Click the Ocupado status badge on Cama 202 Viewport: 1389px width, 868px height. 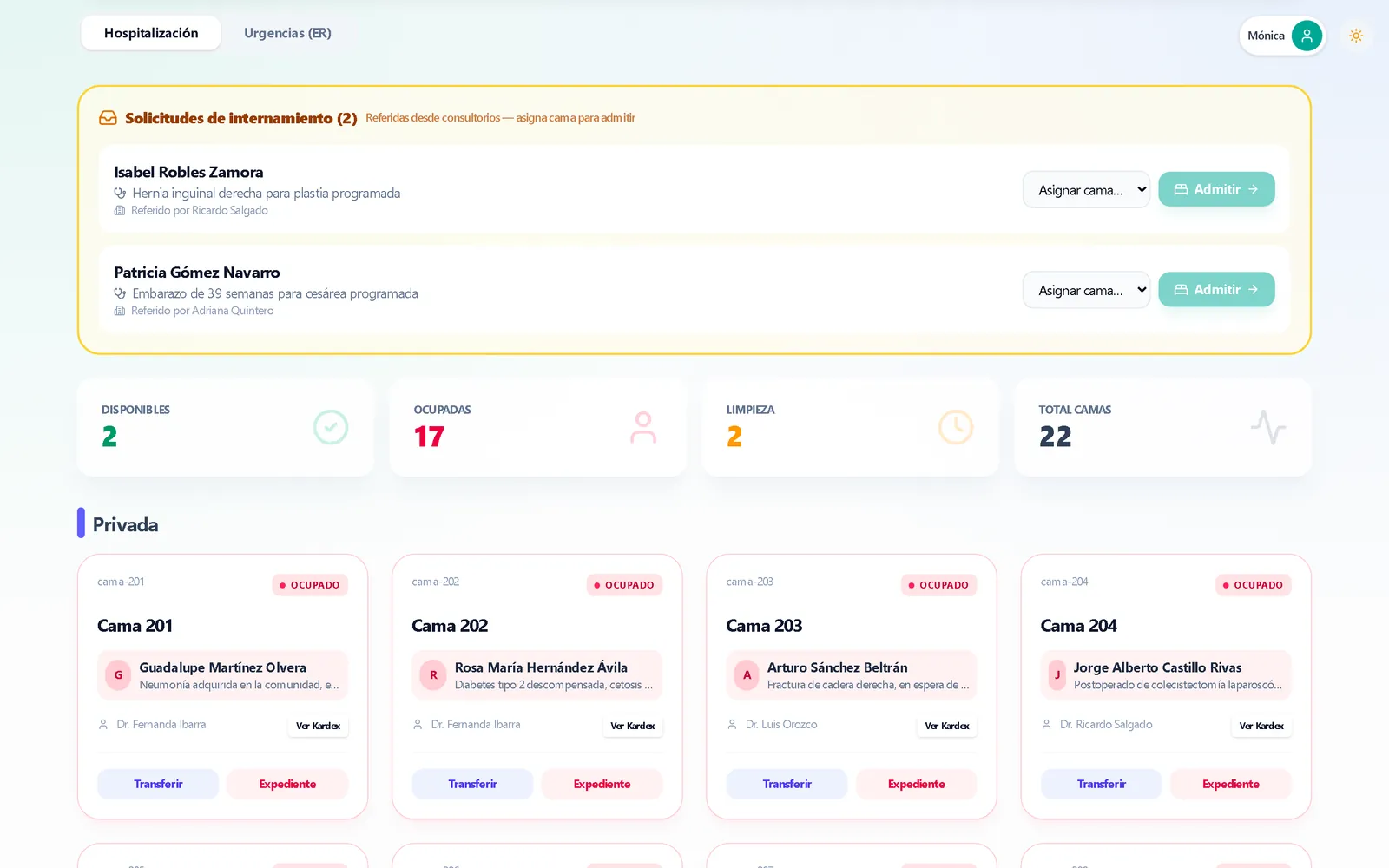point(624,585)
